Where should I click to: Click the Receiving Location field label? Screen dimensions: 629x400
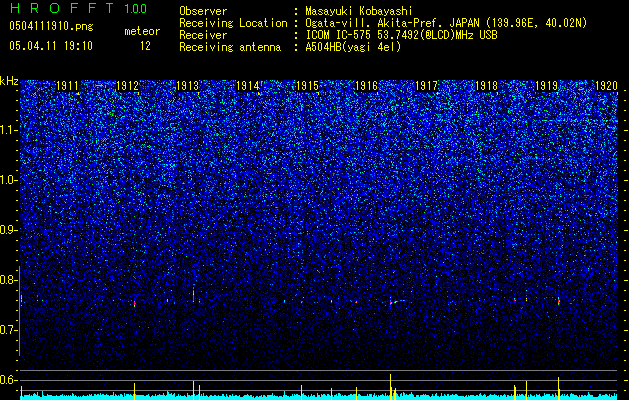pos(233,23)
